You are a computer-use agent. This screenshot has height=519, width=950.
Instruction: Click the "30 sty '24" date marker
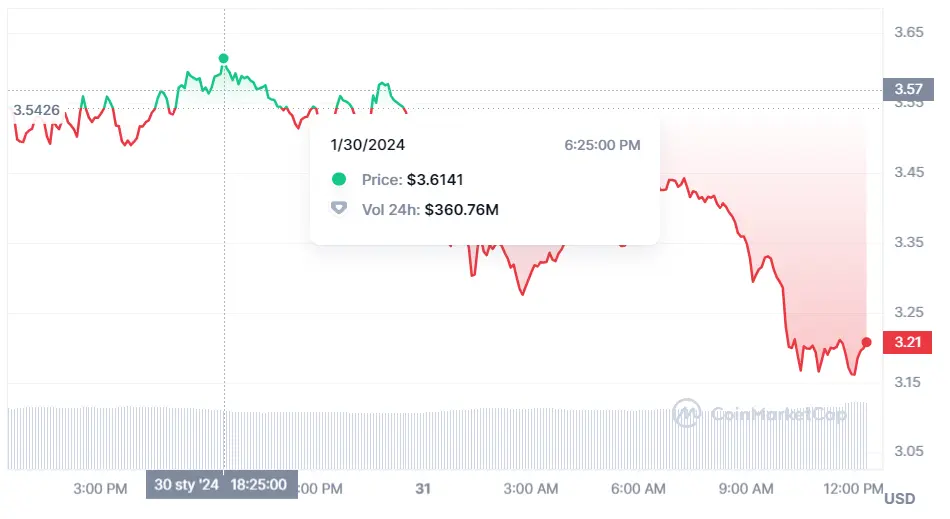pyautogui.click(x=186, y=485)
